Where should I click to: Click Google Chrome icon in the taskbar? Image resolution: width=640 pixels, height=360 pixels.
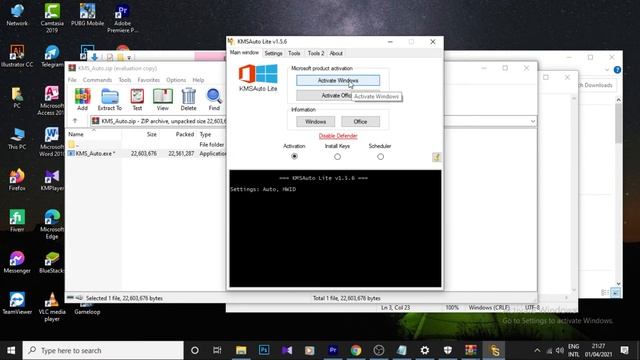356,350
